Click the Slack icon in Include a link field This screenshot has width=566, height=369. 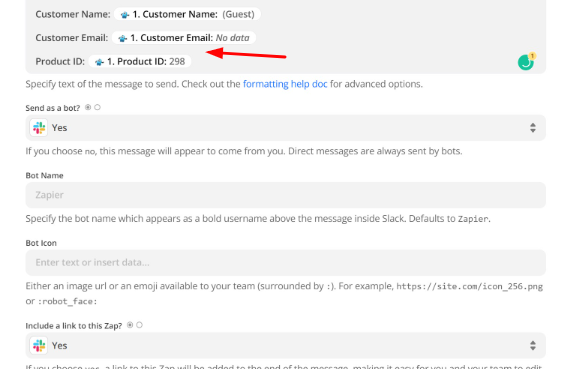click(39, 346)
